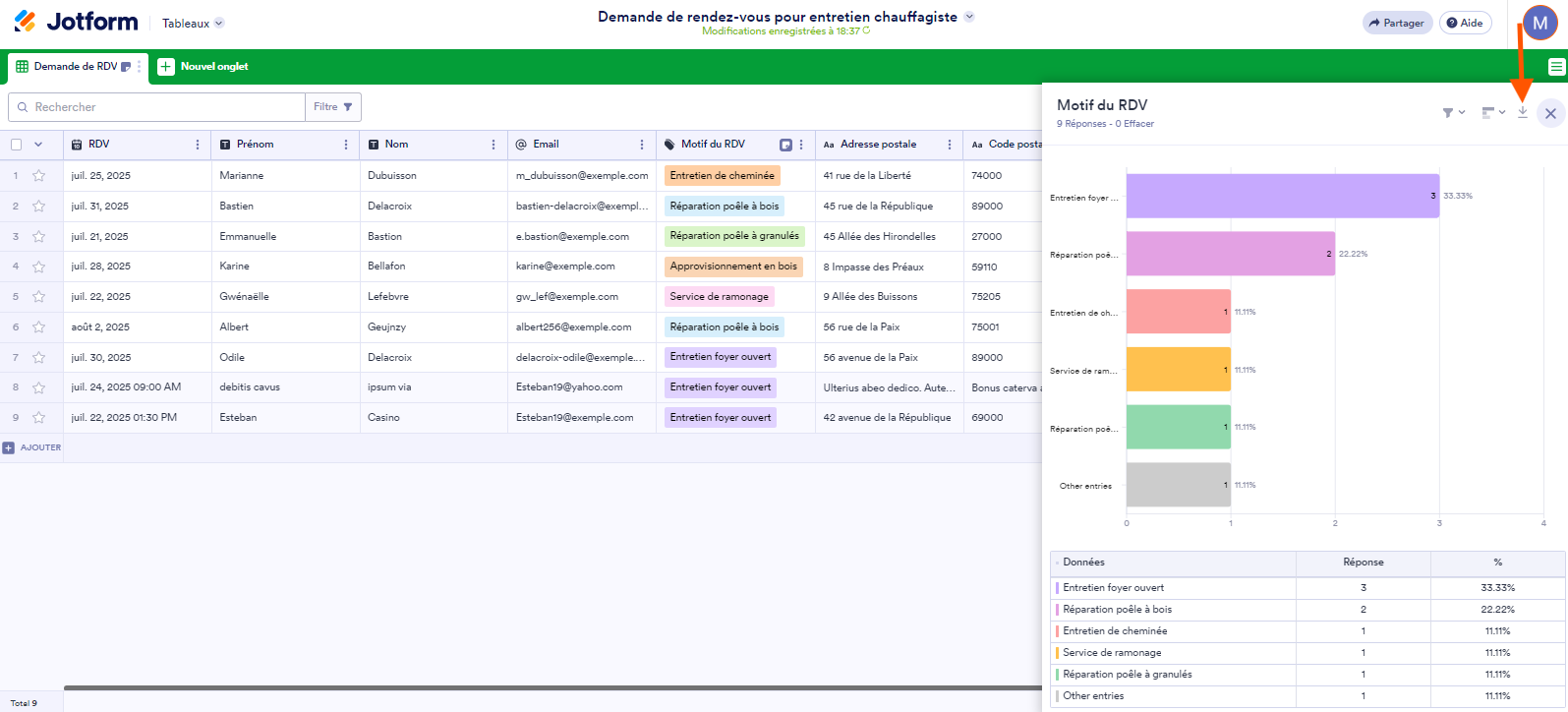The image size is (1568, 712).
Task: Star the first row for Marianne
Action: pyautogui.click(x=39, y=176)
